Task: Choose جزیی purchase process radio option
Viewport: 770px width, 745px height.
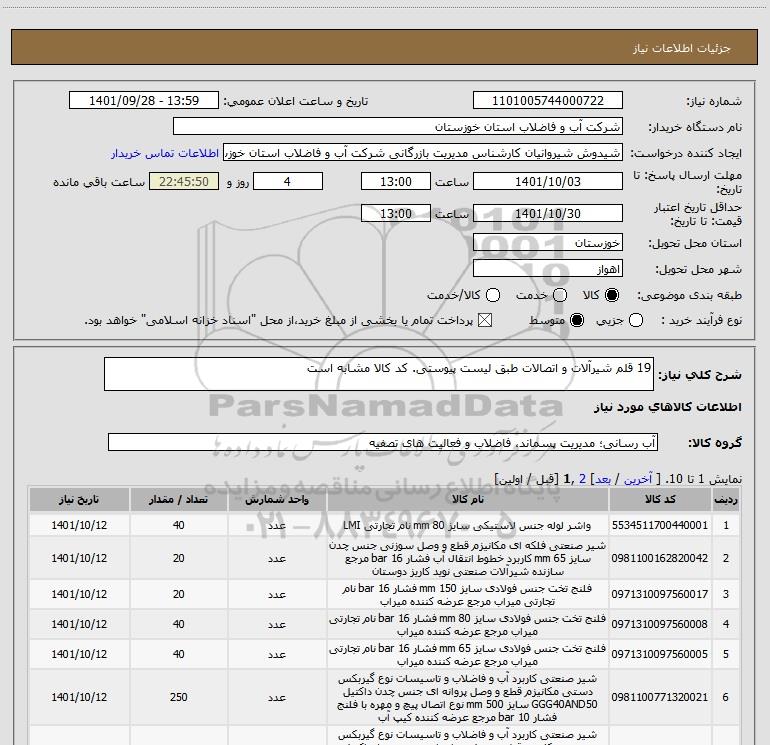Action: tap(636, 320)
